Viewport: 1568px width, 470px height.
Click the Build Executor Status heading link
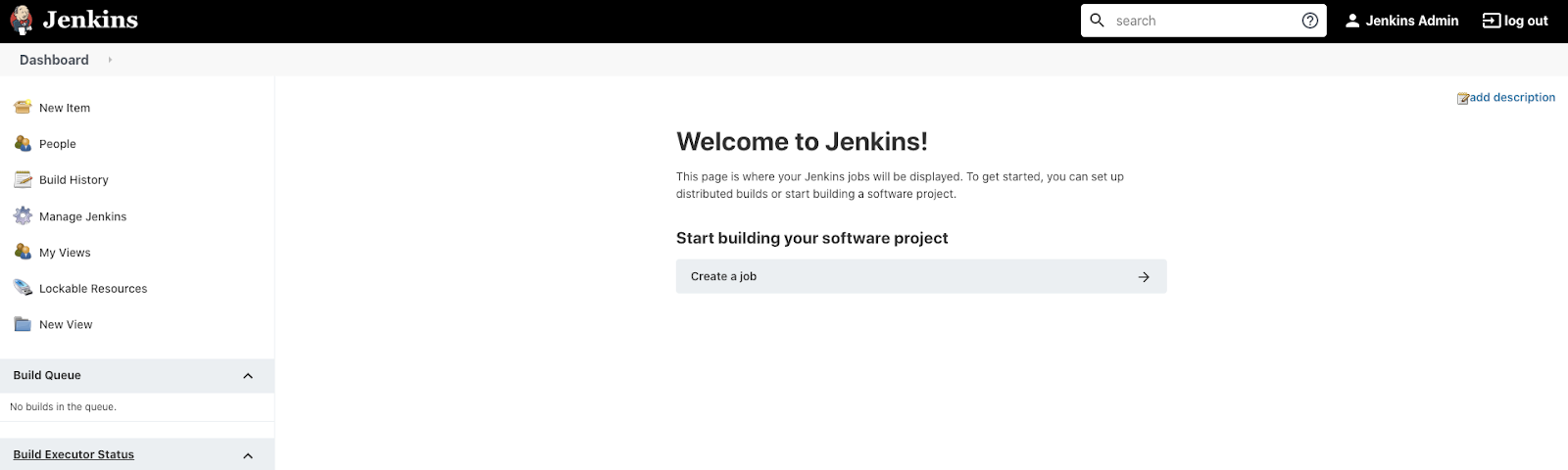[73, 454]
